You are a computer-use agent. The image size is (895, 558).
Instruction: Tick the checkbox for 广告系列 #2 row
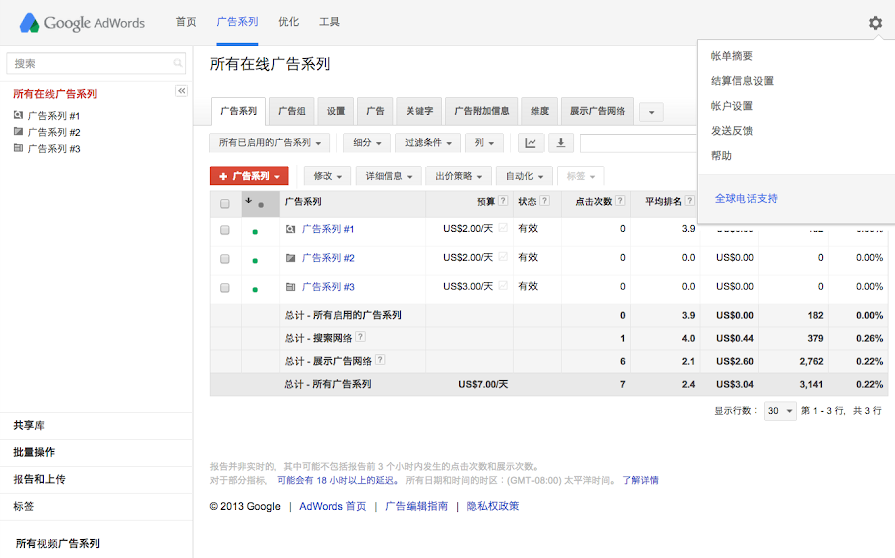[225, 258]
